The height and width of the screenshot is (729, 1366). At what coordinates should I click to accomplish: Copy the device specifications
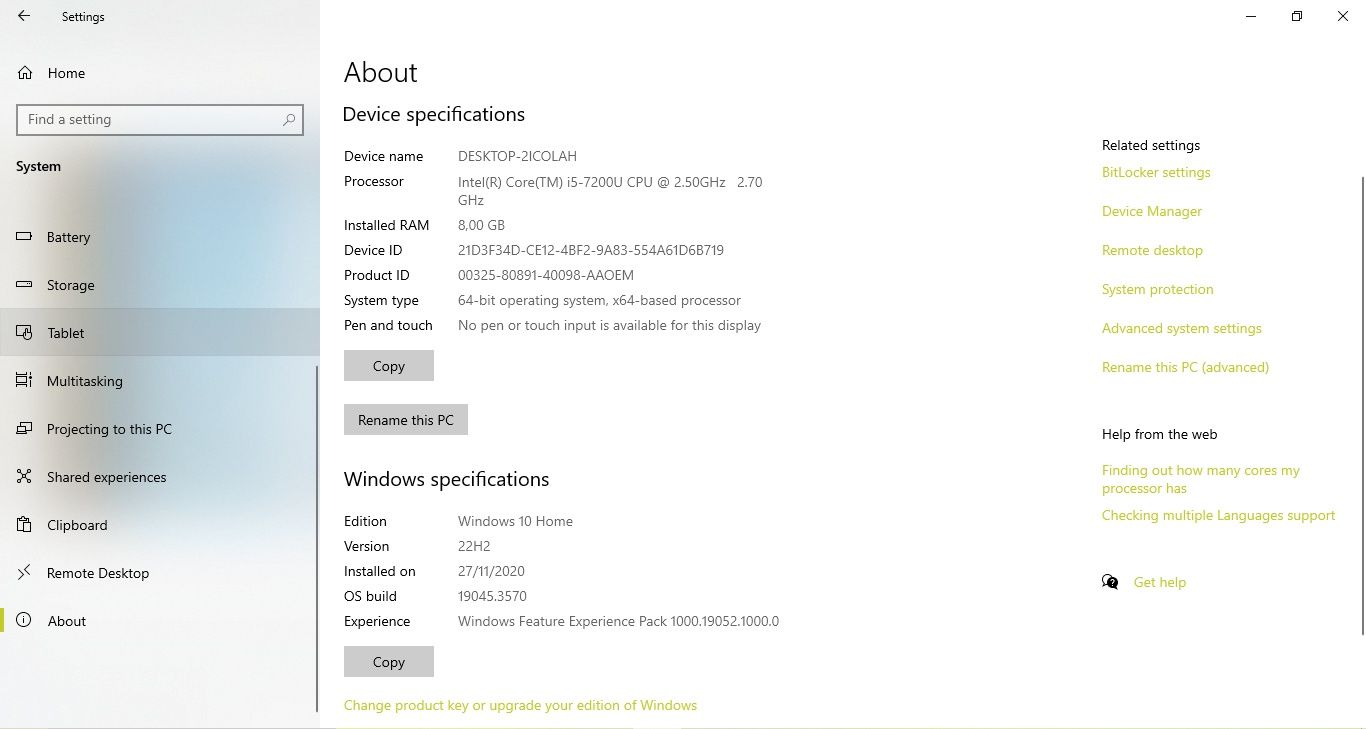pos(389,366)
